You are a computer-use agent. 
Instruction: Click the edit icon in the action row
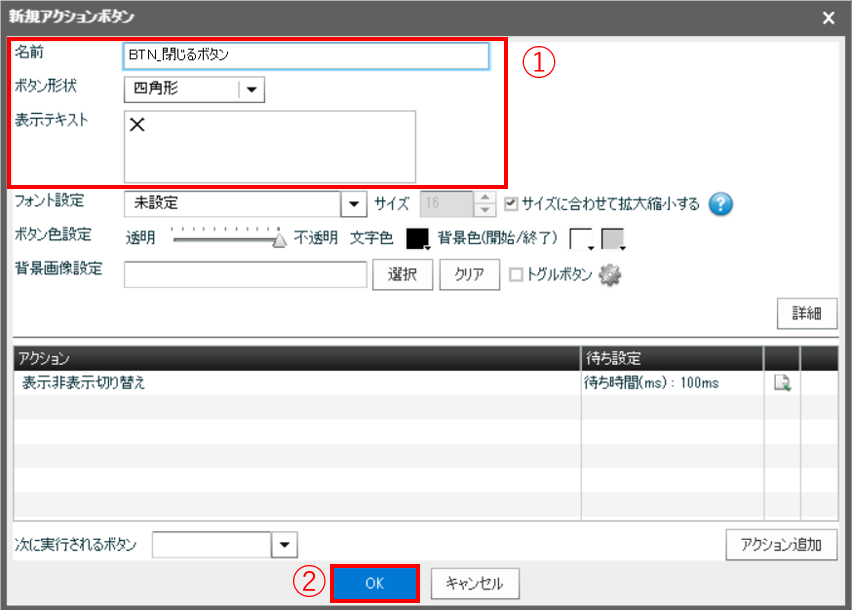click(782, 383)
